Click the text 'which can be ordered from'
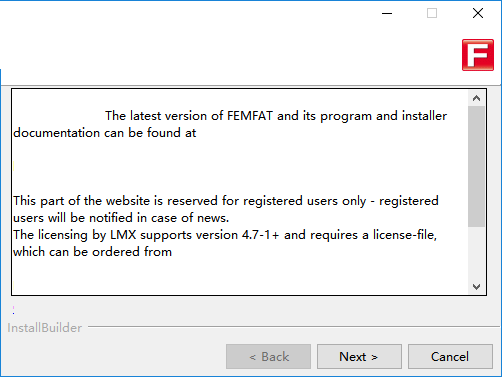The image size is (502, 377). [x=92, y=252]
